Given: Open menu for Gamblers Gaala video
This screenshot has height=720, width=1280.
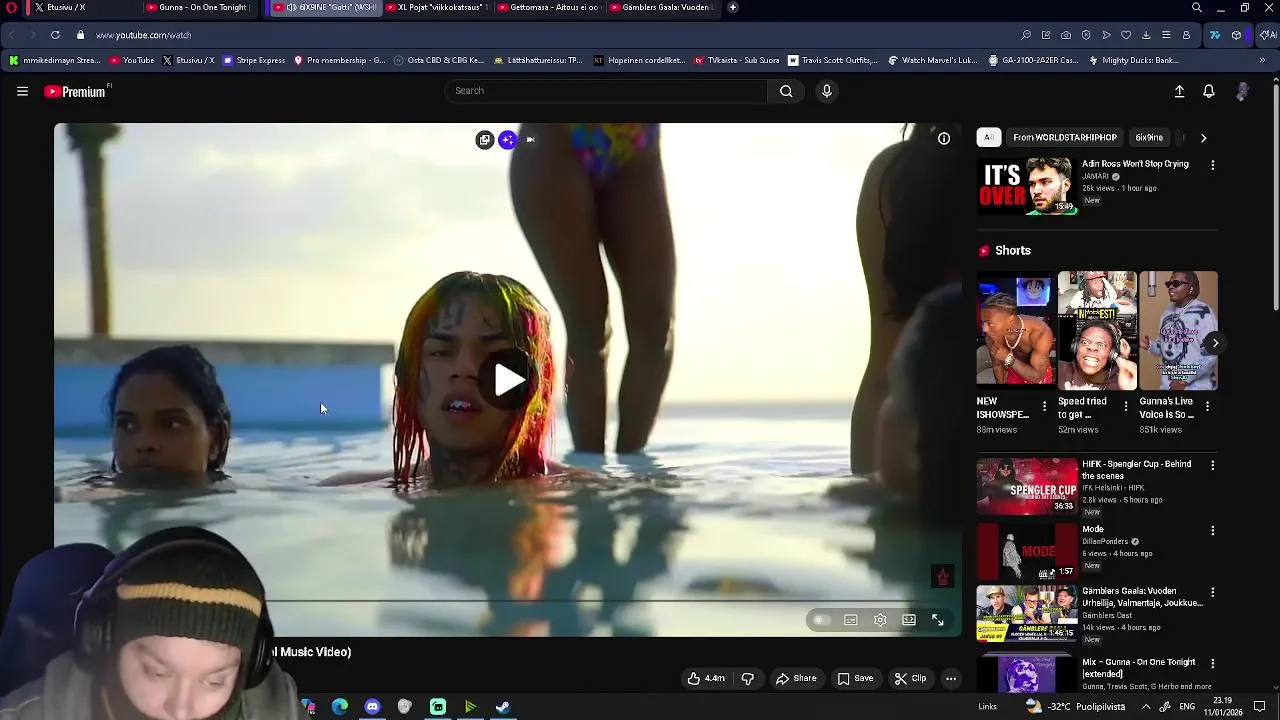Looking at the screenshot, I should click(x=1212, y=592).
